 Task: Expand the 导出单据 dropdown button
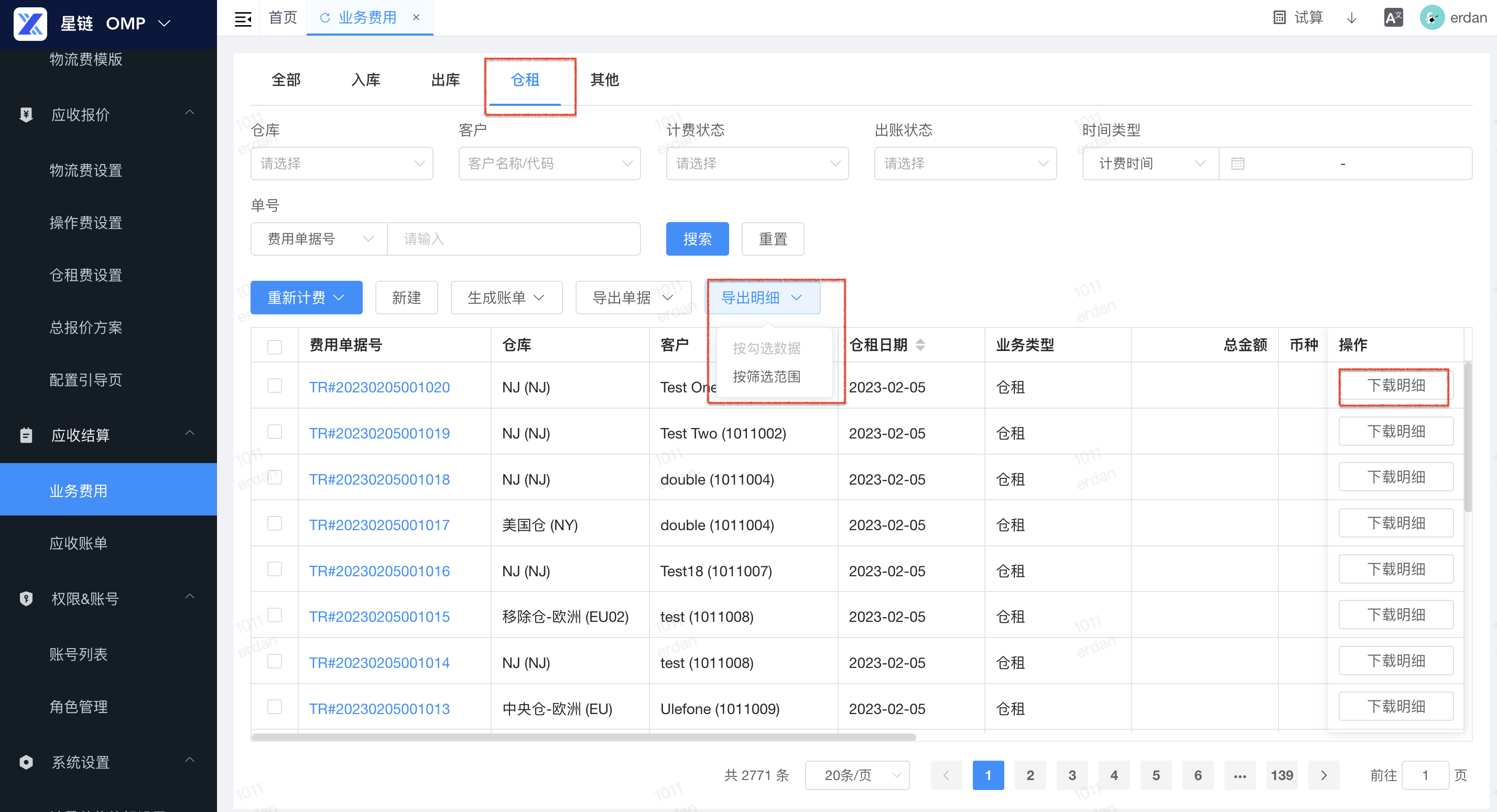click(x=633, y=298)
